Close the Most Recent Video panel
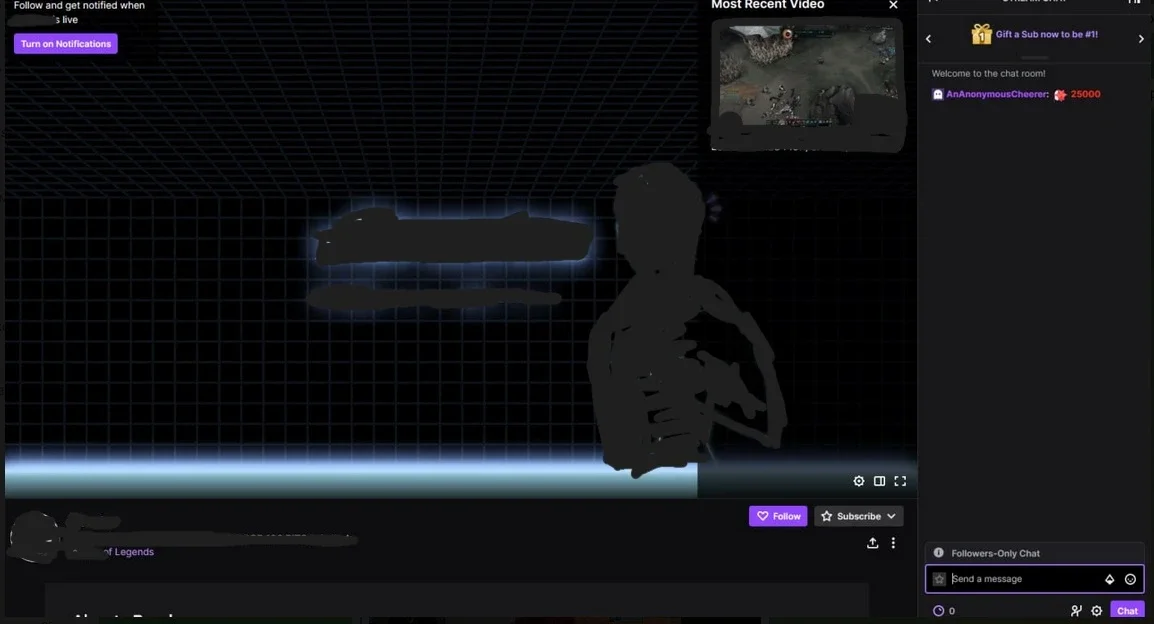 (893, 5)
